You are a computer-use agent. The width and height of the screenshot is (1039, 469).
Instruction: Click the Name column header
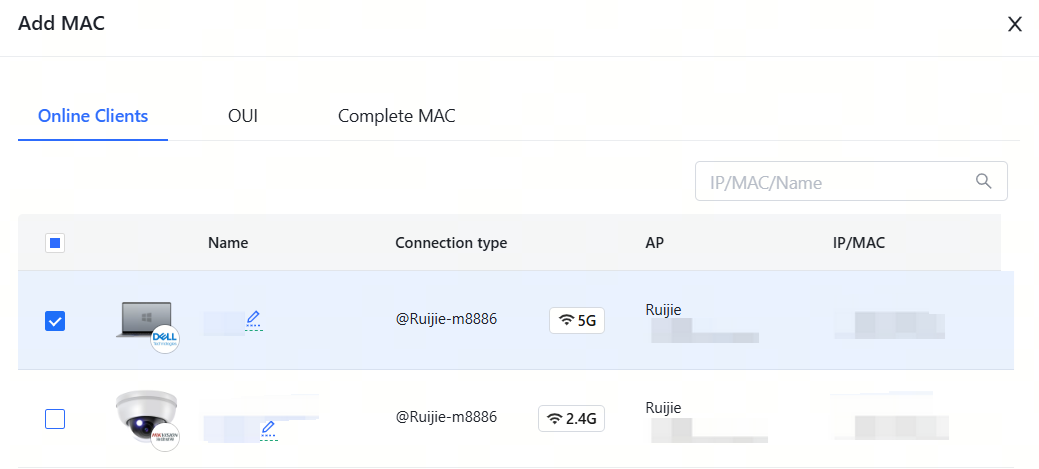(228, 243)
